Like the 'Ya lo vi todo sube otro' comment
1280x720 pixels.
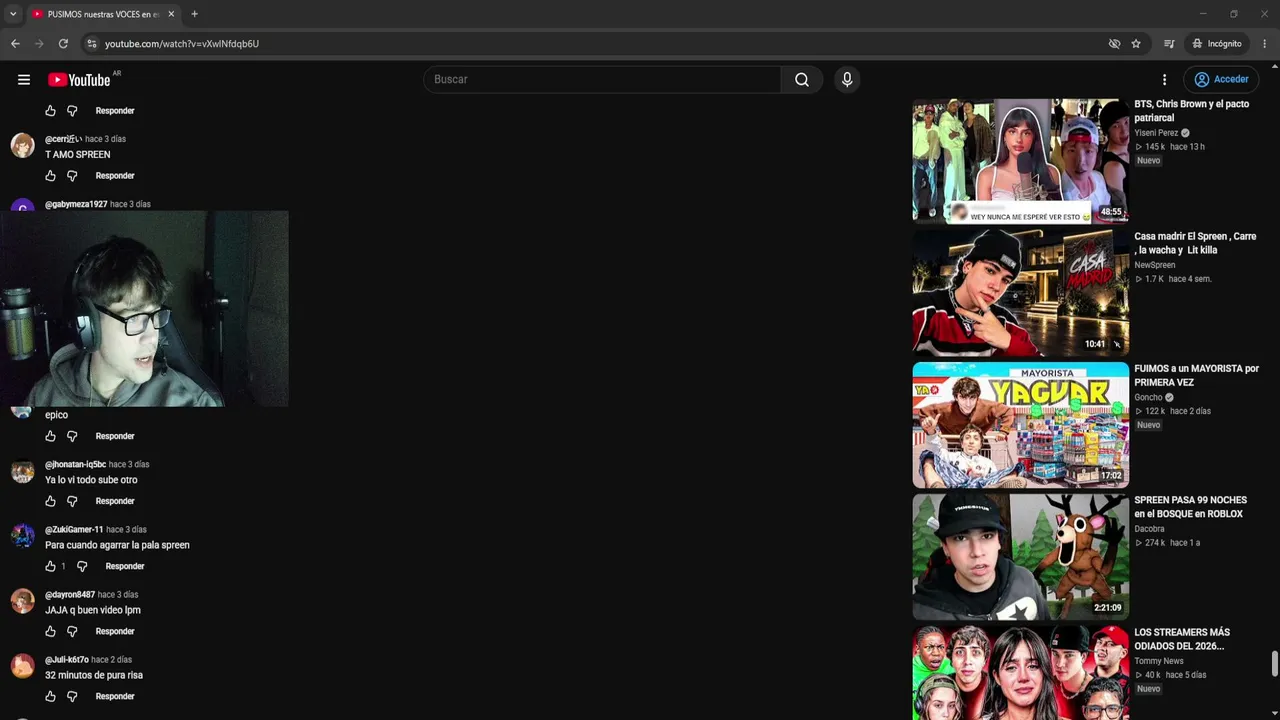pos(51,501)
